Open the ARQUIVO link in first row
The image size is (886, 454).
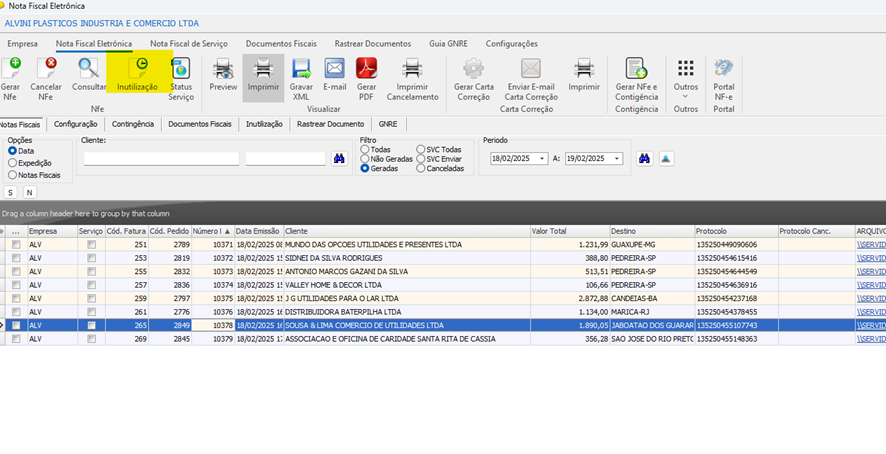[870, 244]
